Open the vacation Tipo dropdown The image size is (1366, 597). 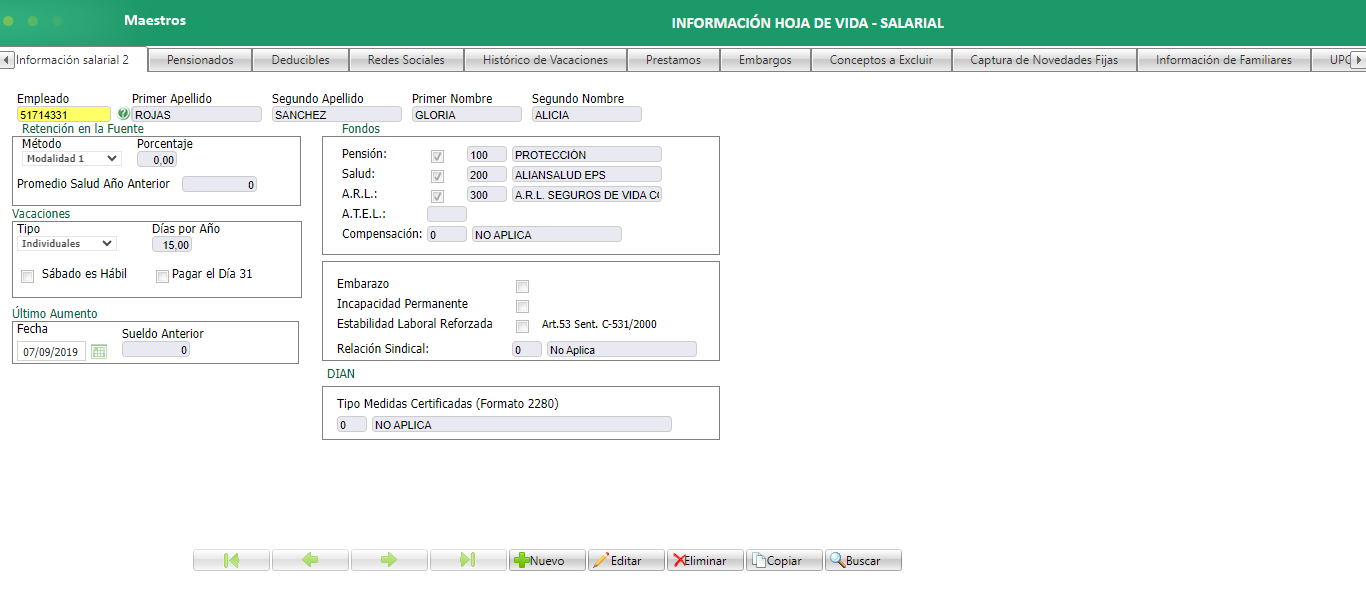click(x=67, y=243)
